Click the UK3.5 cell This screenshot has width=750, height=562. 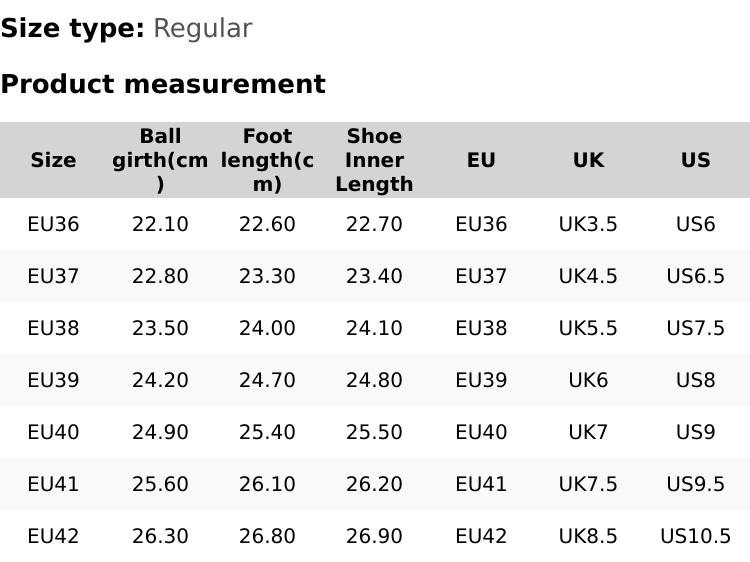[588, 224]
